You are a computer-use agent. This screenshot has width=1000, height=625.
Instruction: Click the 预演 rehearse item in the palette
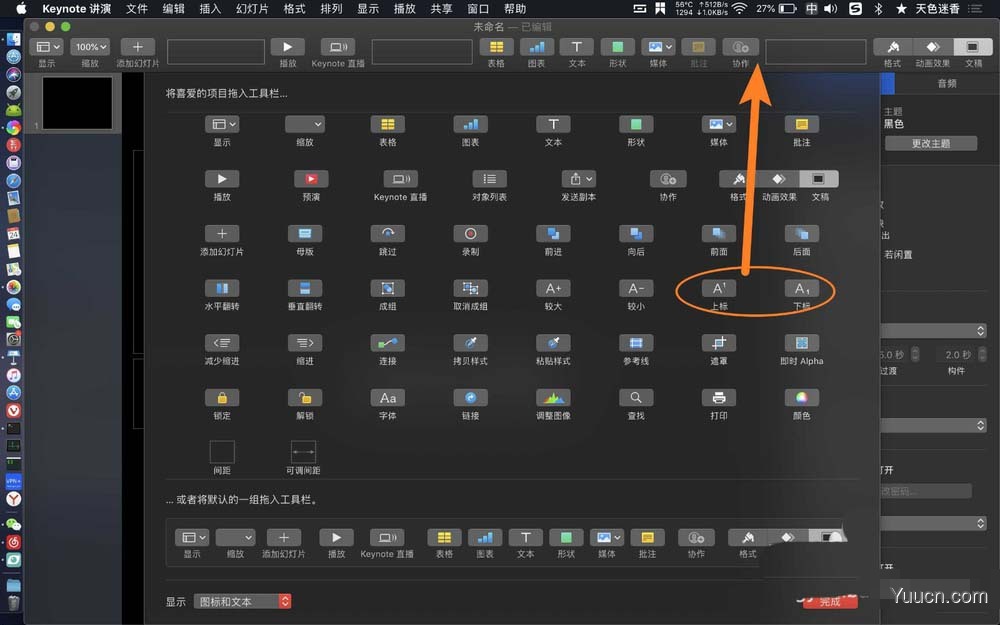311,179
